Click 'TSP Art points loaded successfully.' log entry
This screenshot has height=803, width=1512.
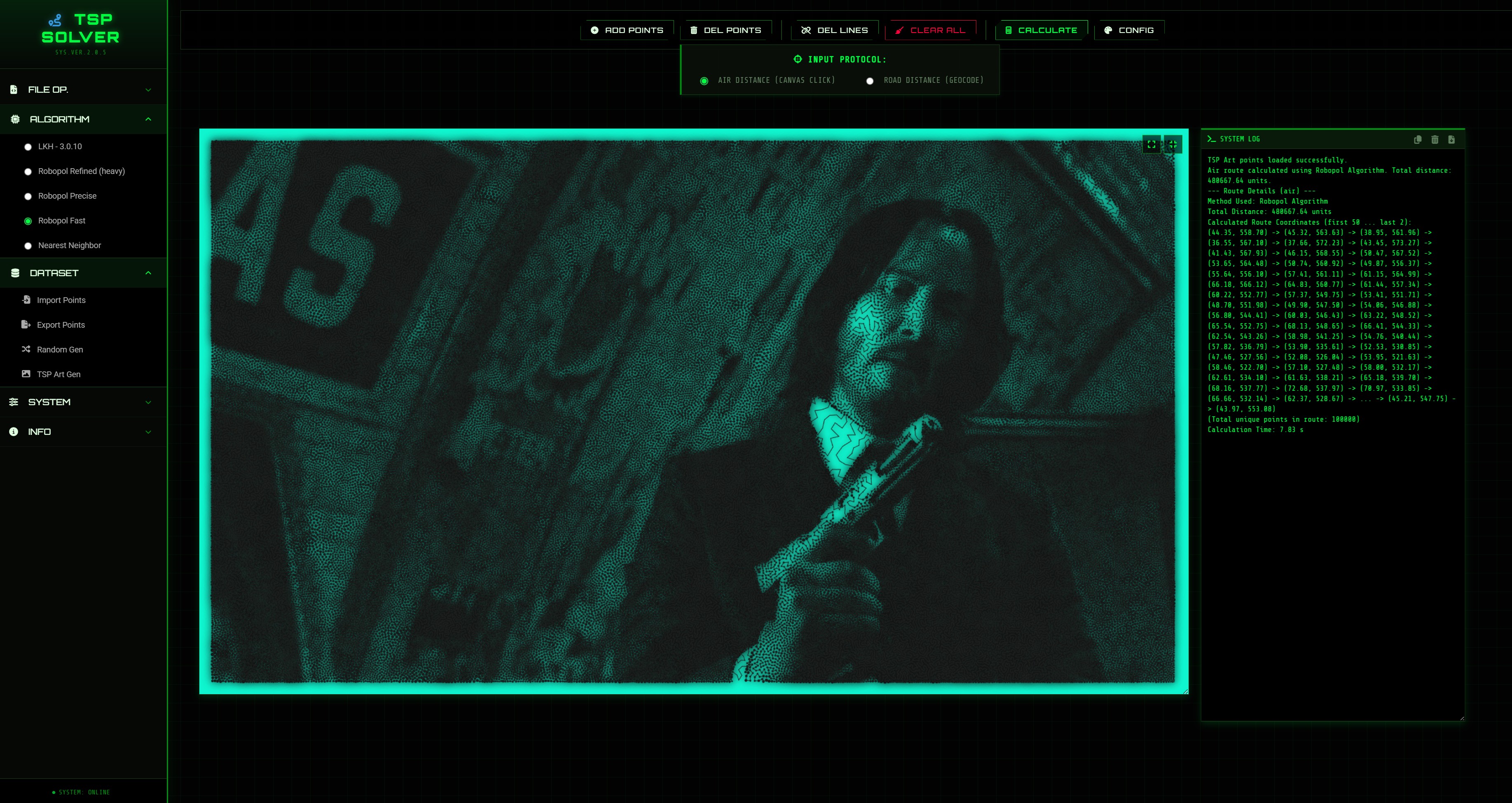[1277, 160]
